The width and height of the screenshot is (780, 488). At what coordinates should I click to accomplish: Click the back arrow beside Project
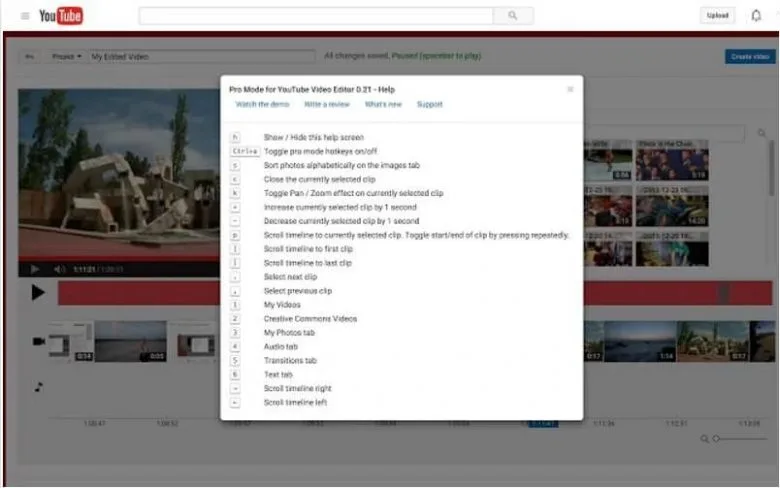[30, 57]
